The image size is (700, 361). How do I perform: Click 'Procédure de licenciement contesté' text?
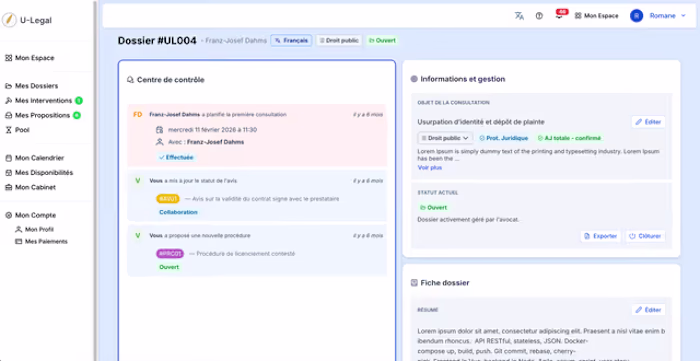246,253
